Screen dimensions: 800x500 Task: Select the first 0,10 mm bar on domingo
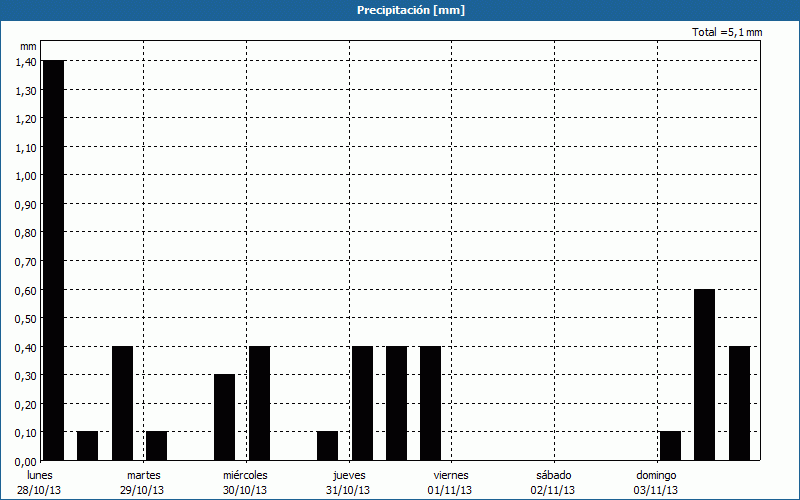coord(670,446)
